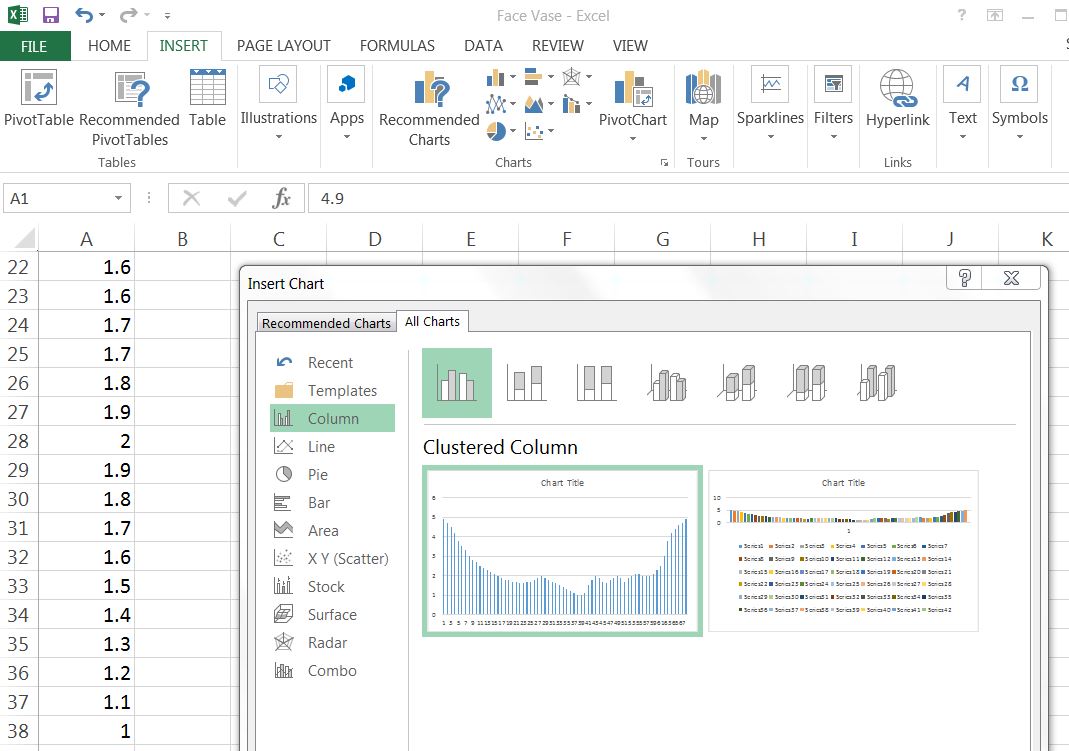
Task: Choose Line chart type
Action: click(332, 446)
